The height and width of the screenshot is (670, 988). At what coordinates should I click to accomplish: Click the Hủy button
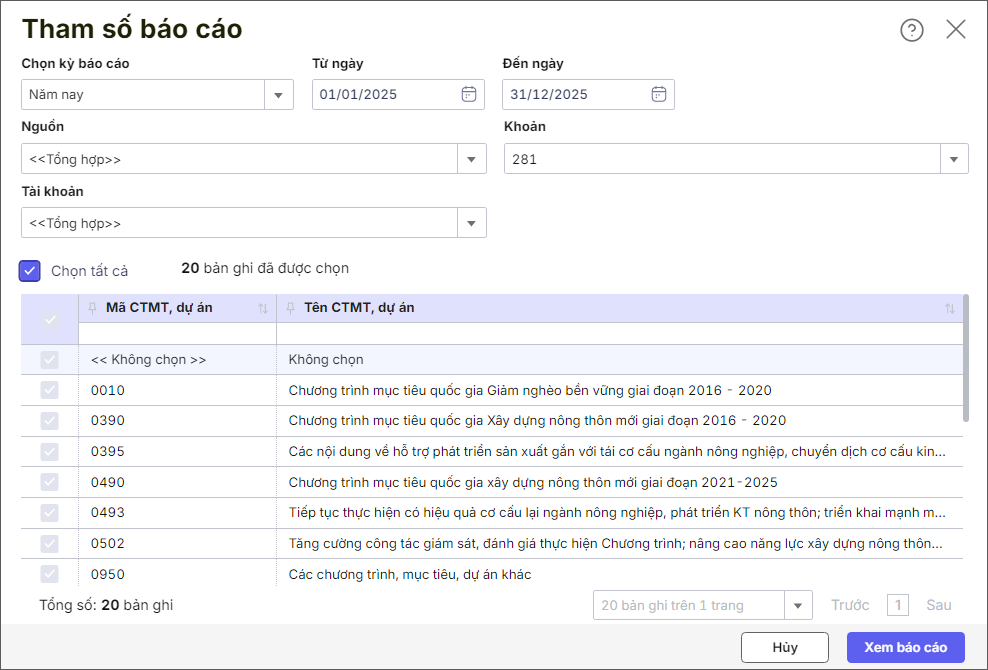click(x=784, y=647)
